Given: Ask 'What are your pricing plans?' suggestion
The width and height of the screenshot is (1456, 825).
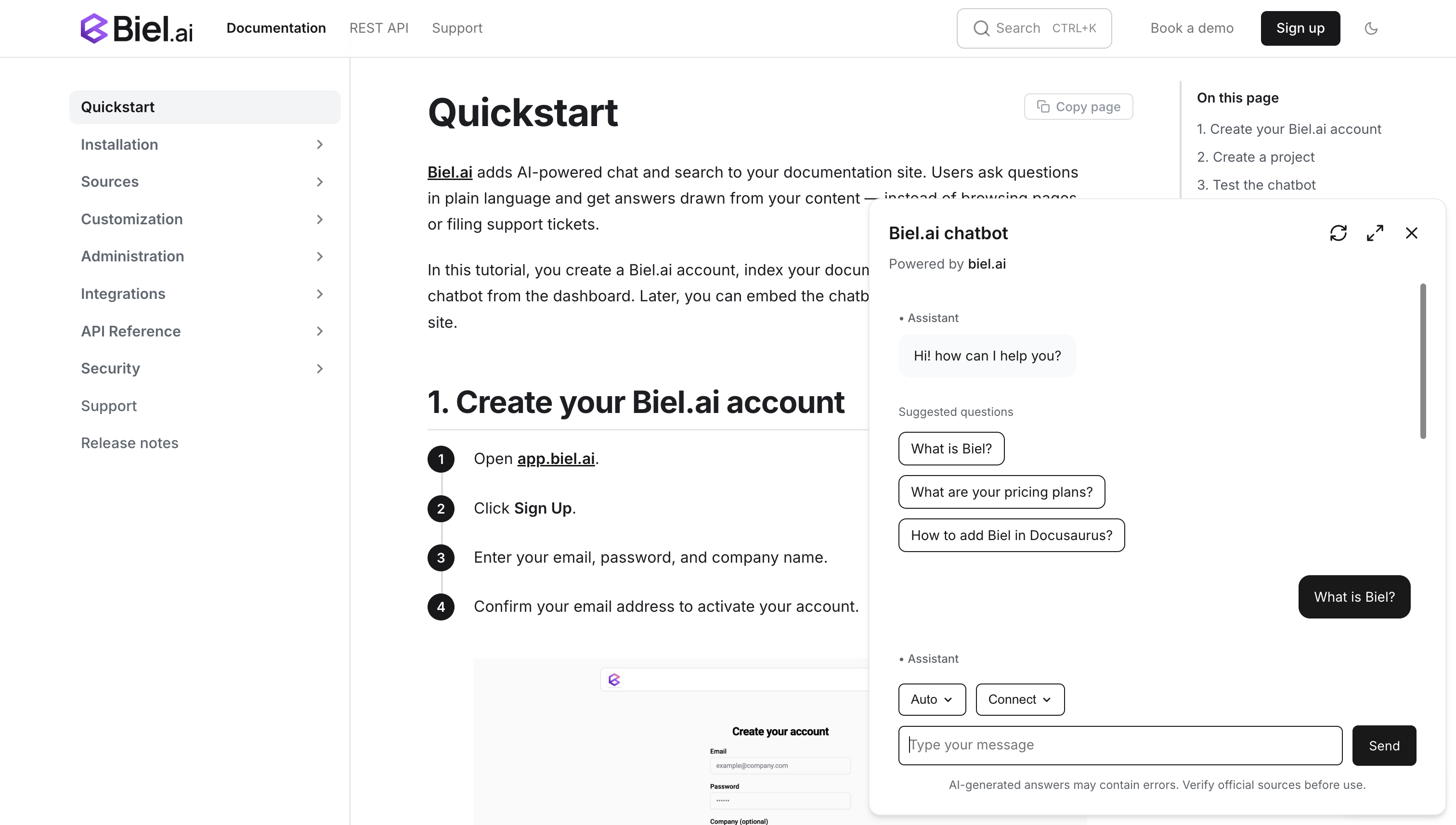Looking at the screenshot, I should [x=1001, y=492].
